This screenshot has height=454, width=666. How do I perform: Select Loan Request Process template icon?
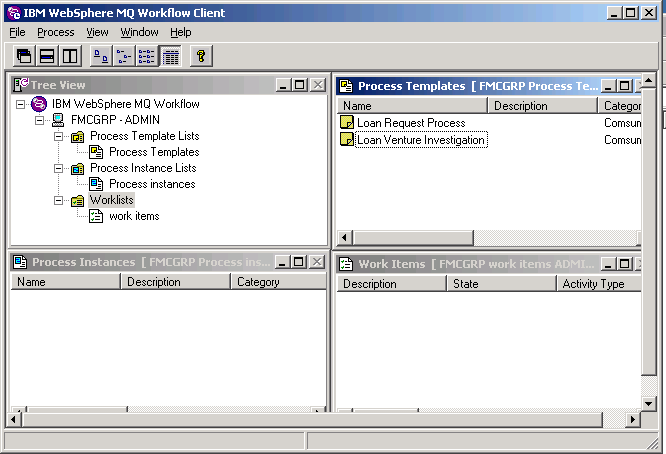(x=347, y=123)
